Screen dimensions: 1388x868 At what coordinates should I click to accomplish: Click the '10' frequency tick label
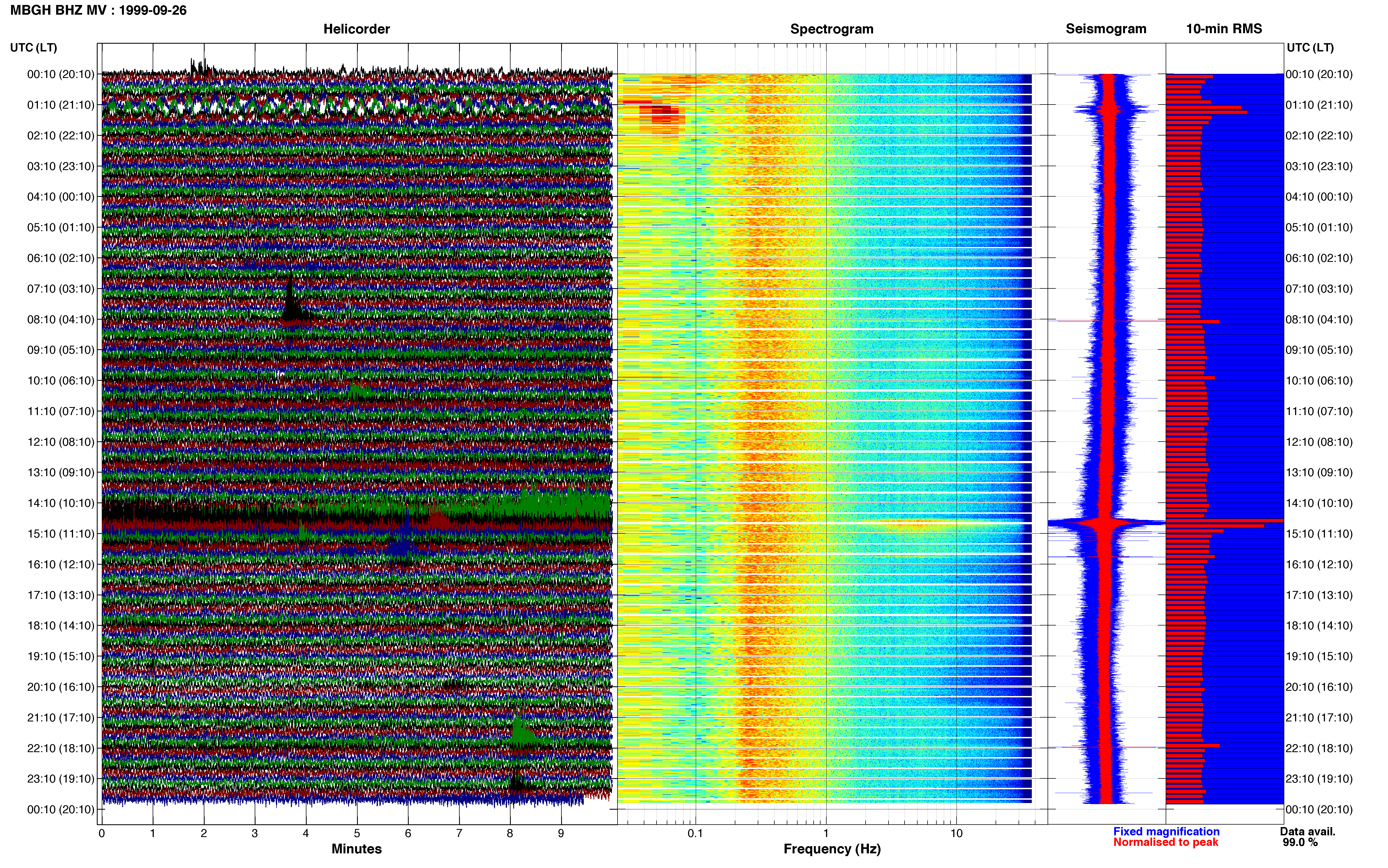(x=956, y=833)
